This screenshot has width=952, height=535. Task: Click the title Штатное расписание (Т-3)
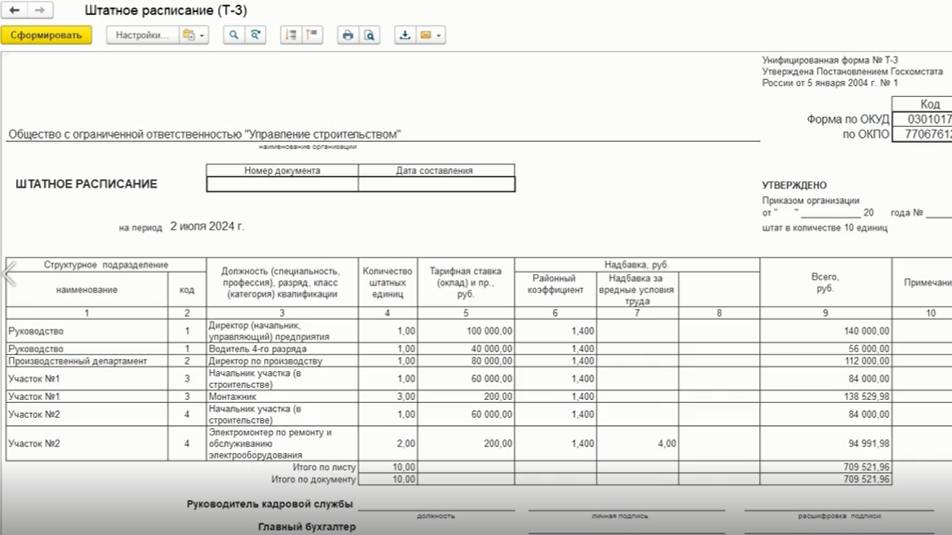point(166,10)
